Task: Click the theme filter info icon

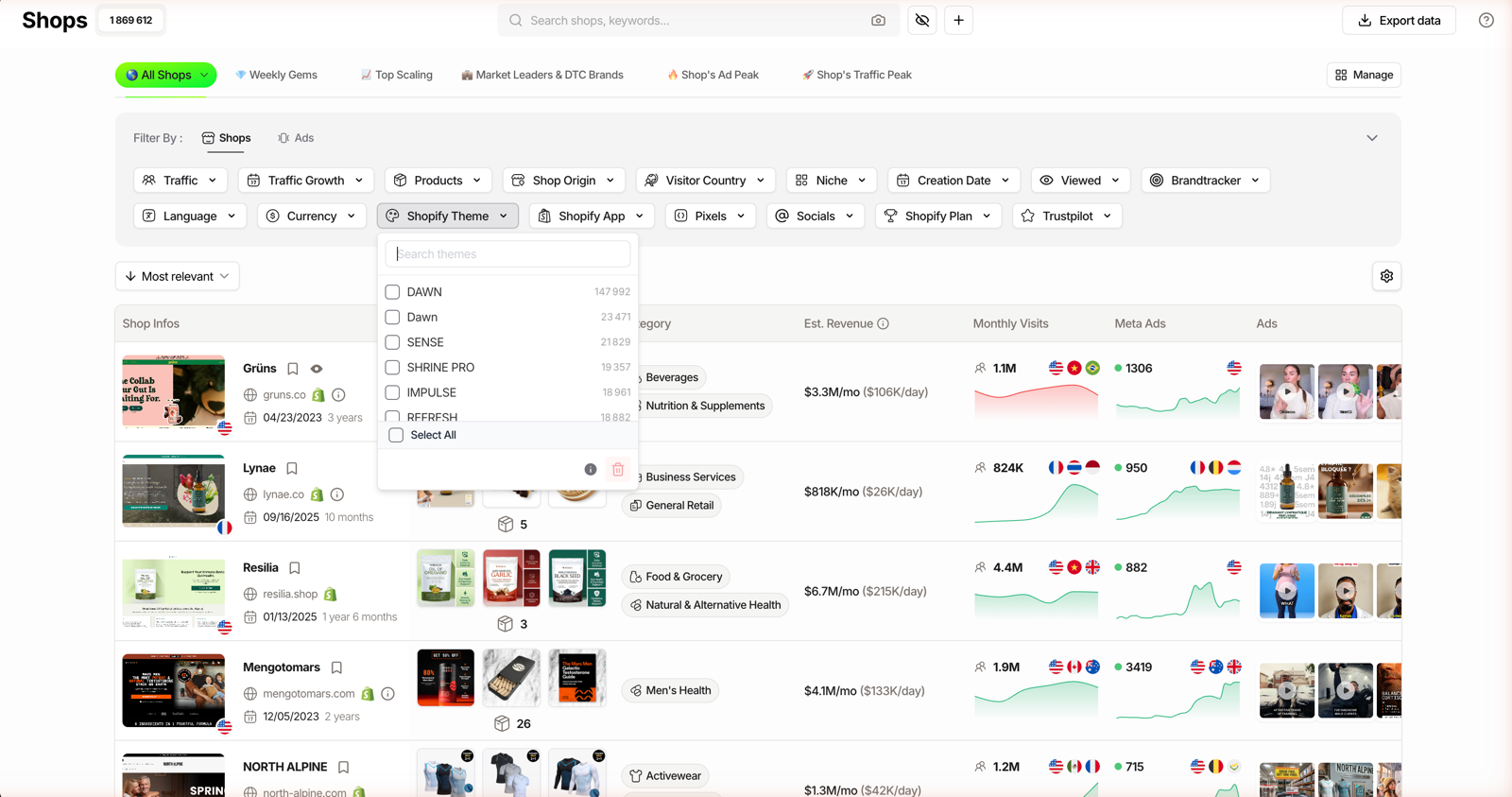Action: [x=591, y=470]
